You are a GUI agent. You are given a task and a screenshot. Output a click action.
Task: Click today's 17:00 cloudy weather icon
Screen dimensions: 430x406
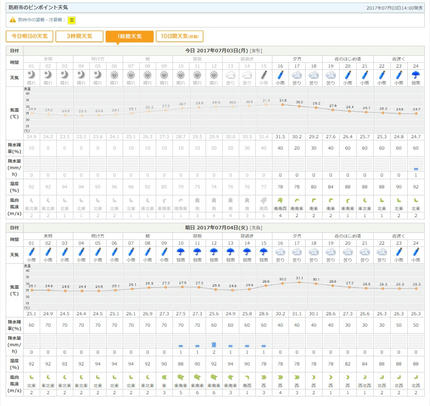tap(297, 75)
